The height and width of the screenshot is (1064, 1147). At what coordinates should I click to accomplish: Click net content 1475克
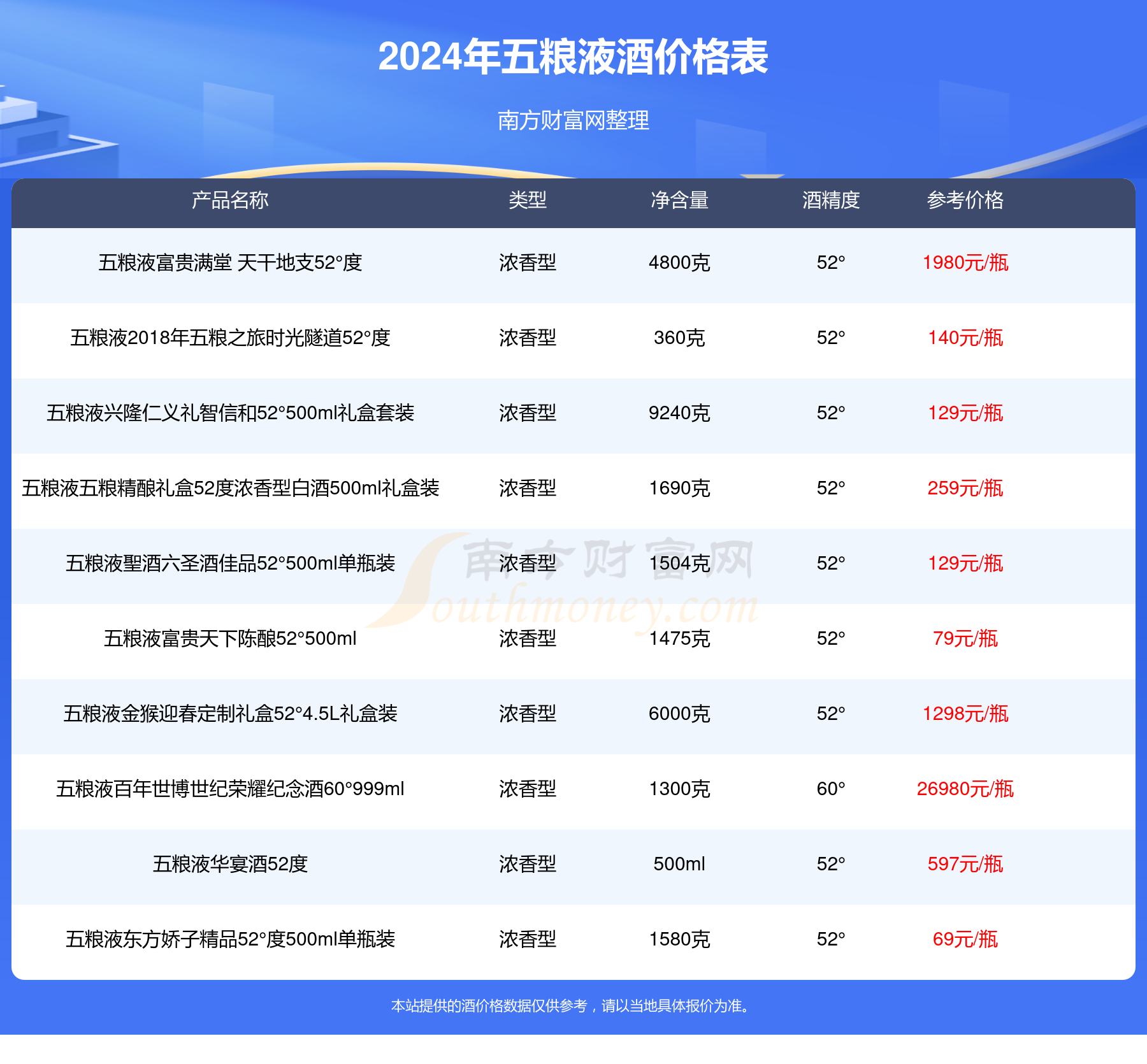(x=679, y=638)
